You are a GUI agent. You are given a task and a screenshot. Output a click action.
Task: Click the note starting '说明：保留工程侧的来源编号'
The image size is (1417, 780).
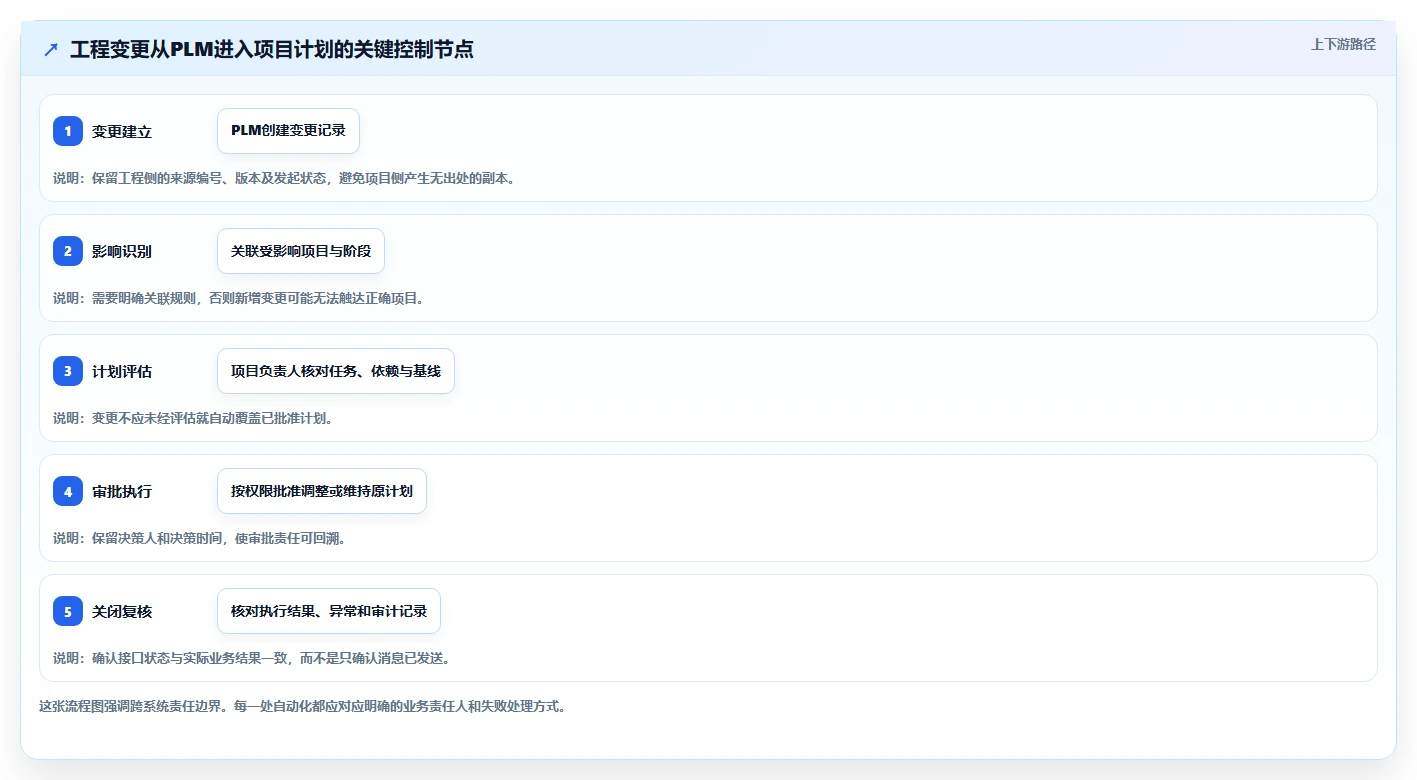pyautogui.click(x=284, y=178)
